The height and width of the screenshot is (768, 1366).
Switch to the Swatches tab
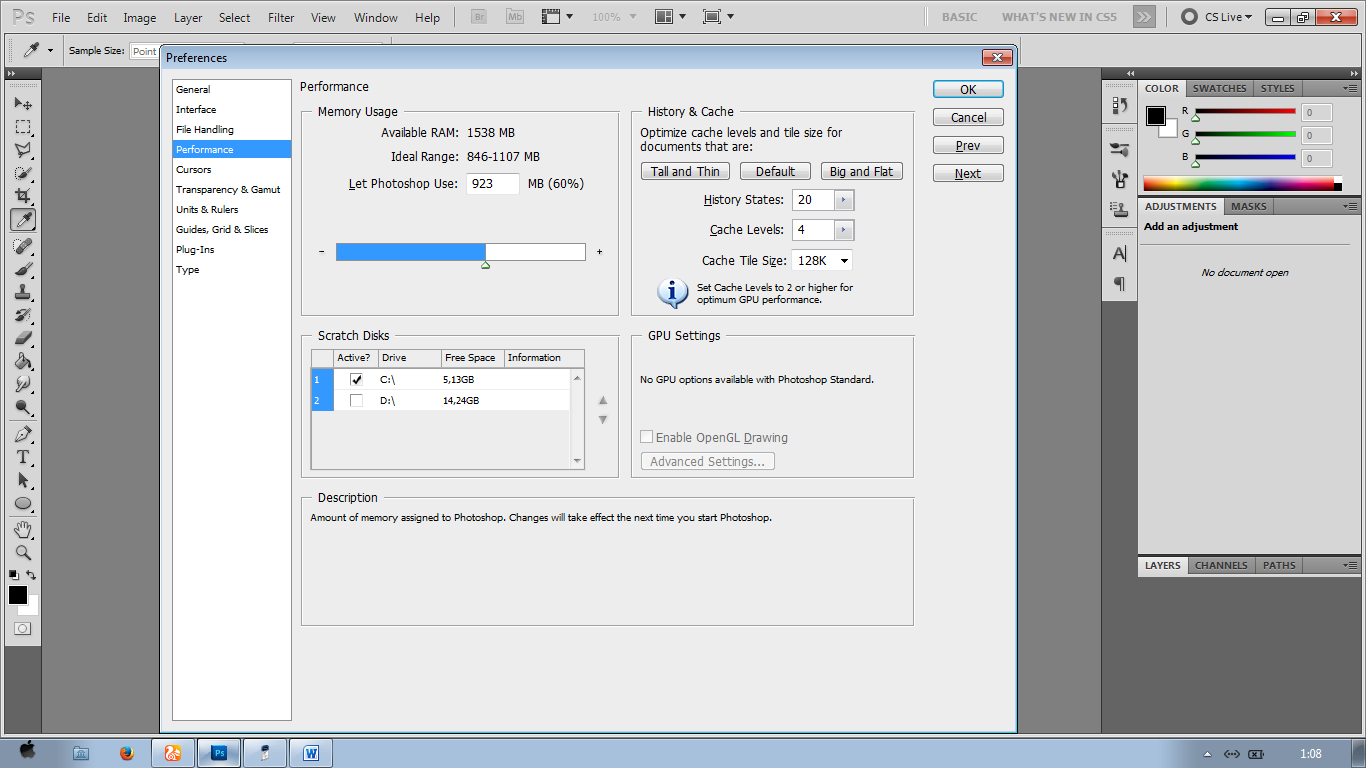click(1219, 88)
